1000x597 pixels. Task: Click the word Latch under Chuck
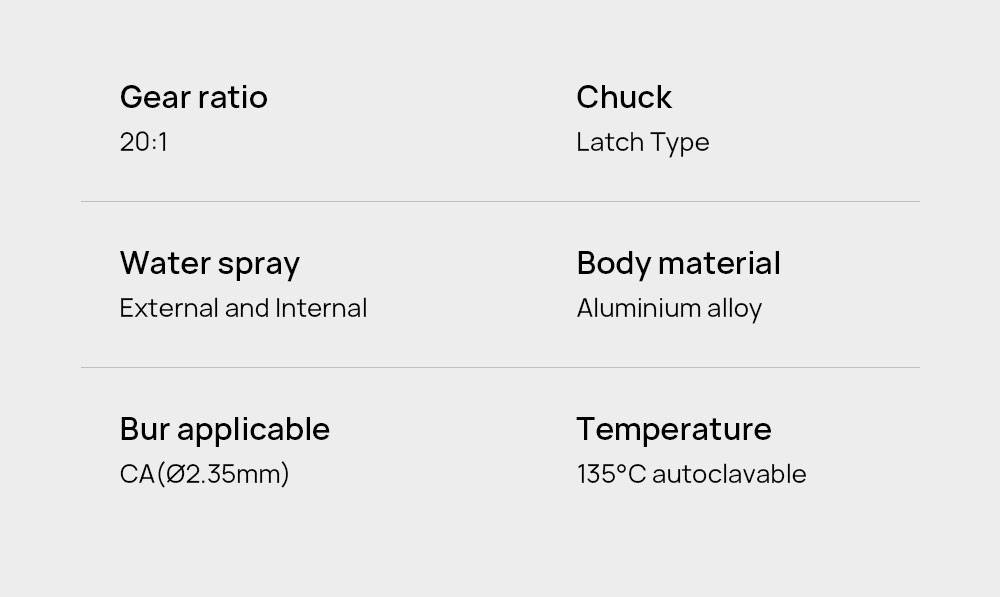pos(609,142)
